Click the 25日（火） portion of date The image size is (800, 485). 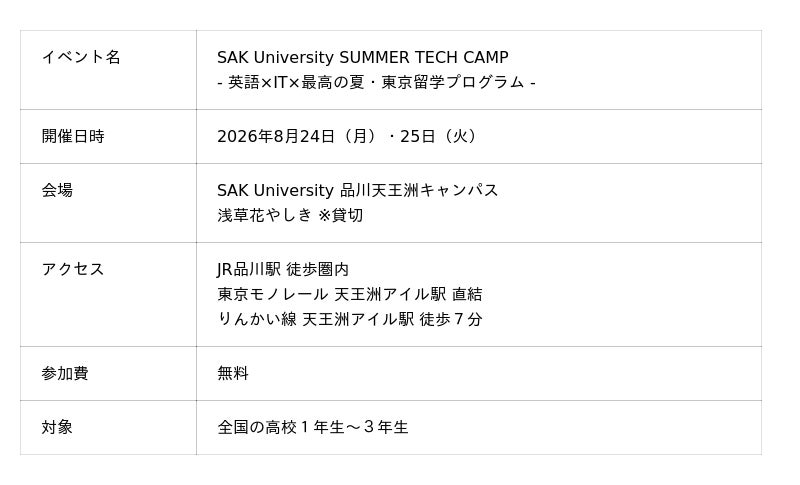point(440,136)
